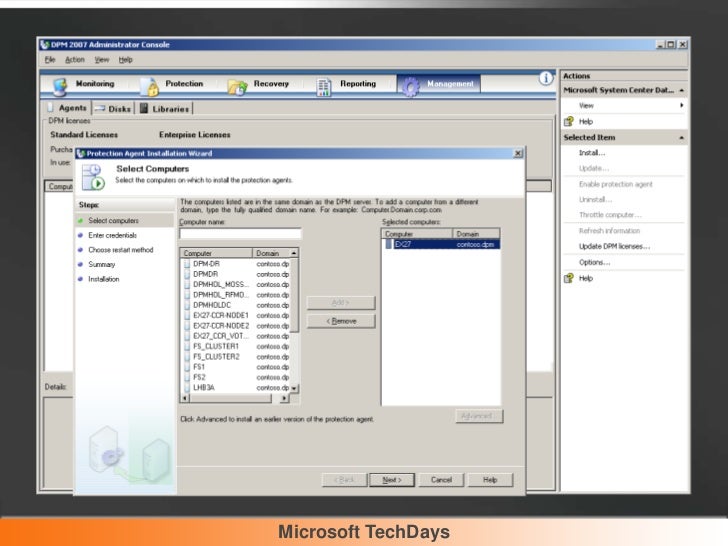Click the DPM-DR computer icon
This screenshot has height=546, width=728.
(x=187, y=264)
